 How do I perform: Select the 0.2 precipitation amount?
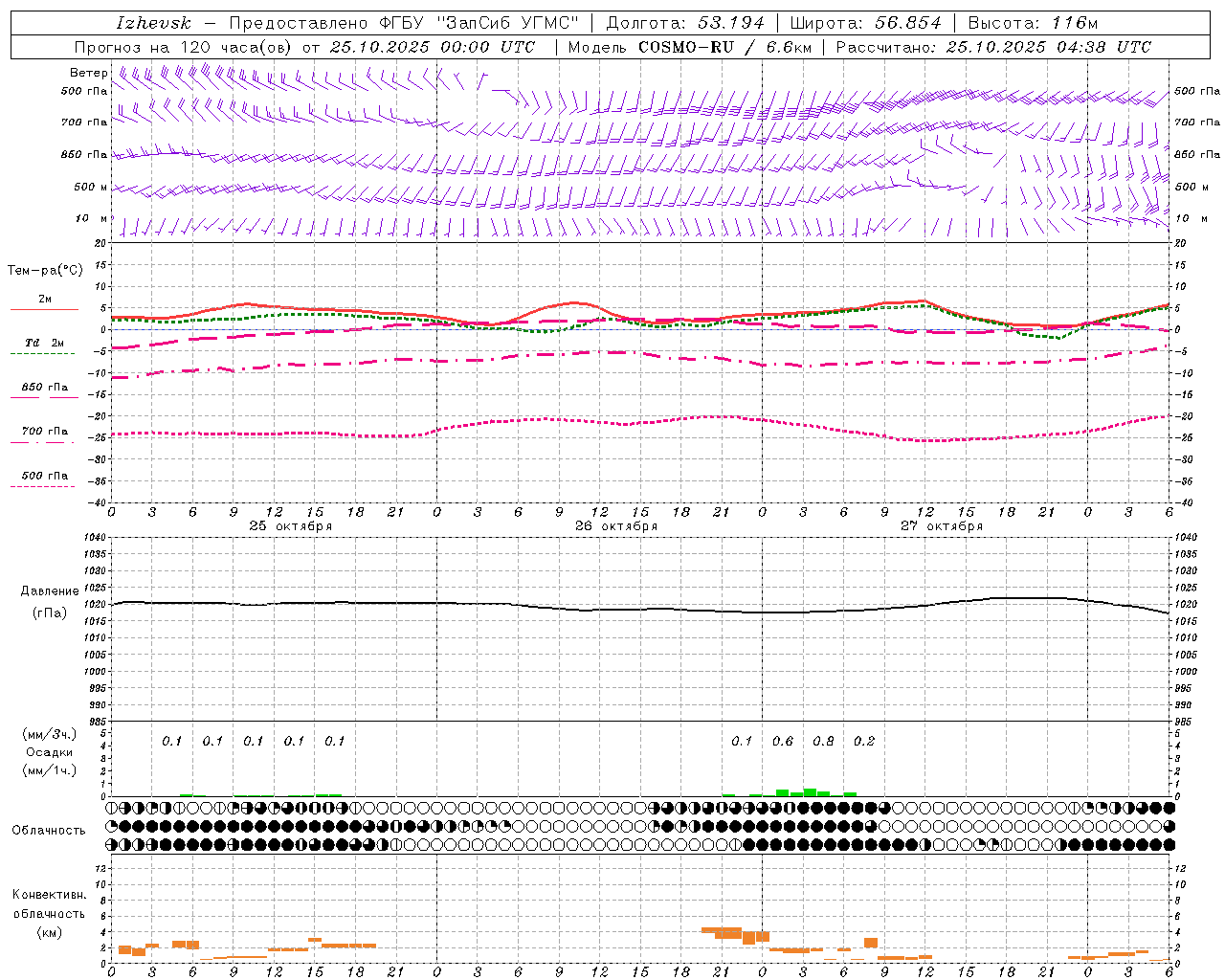click(x=864, y=742)
